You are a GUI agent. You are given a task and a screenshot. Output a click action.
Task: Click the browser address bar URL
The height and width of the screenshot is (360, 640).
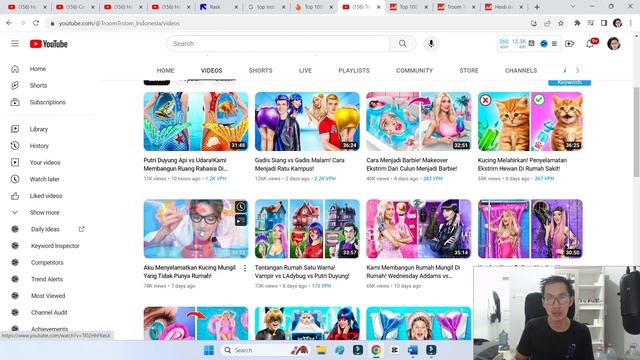pos(119,23)
